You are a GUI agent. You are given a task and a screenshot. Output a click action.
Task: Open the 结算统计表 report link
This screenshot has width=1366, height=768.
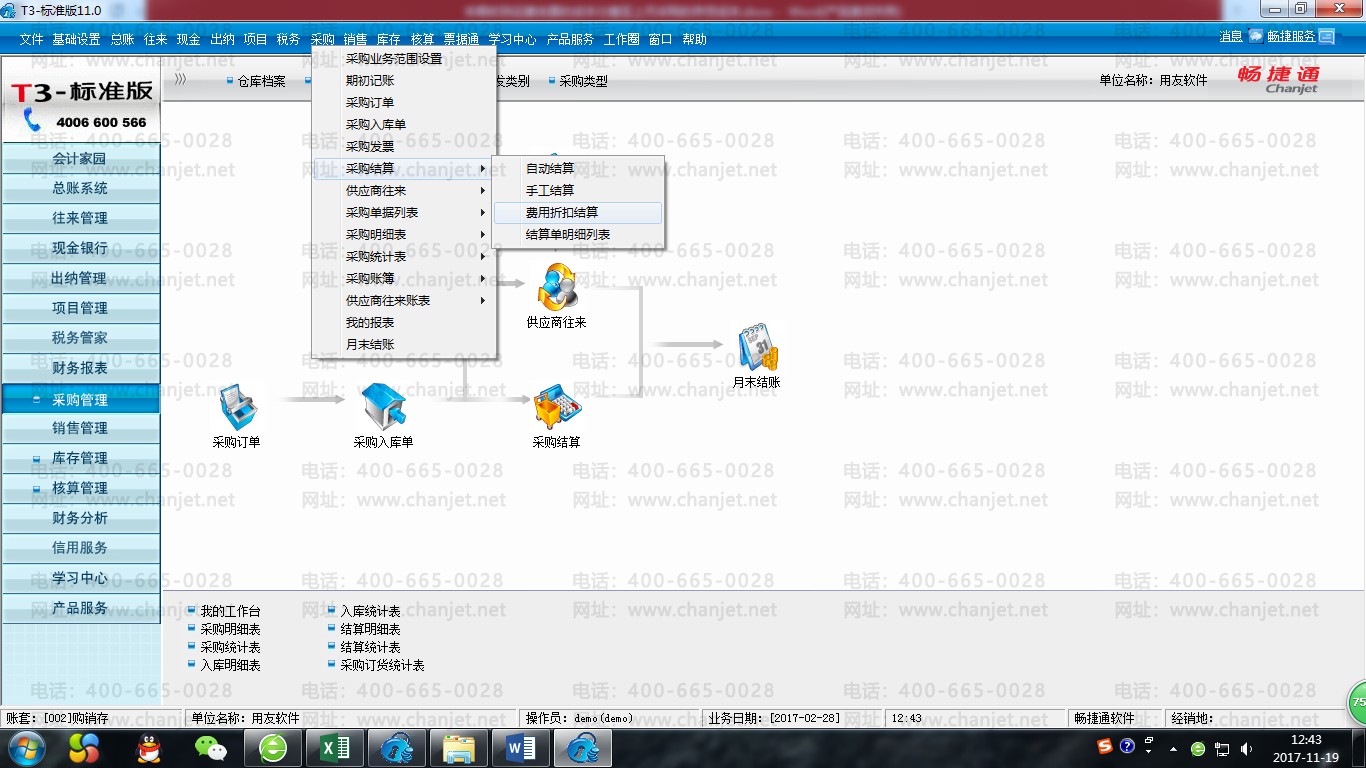coord(370,647)
